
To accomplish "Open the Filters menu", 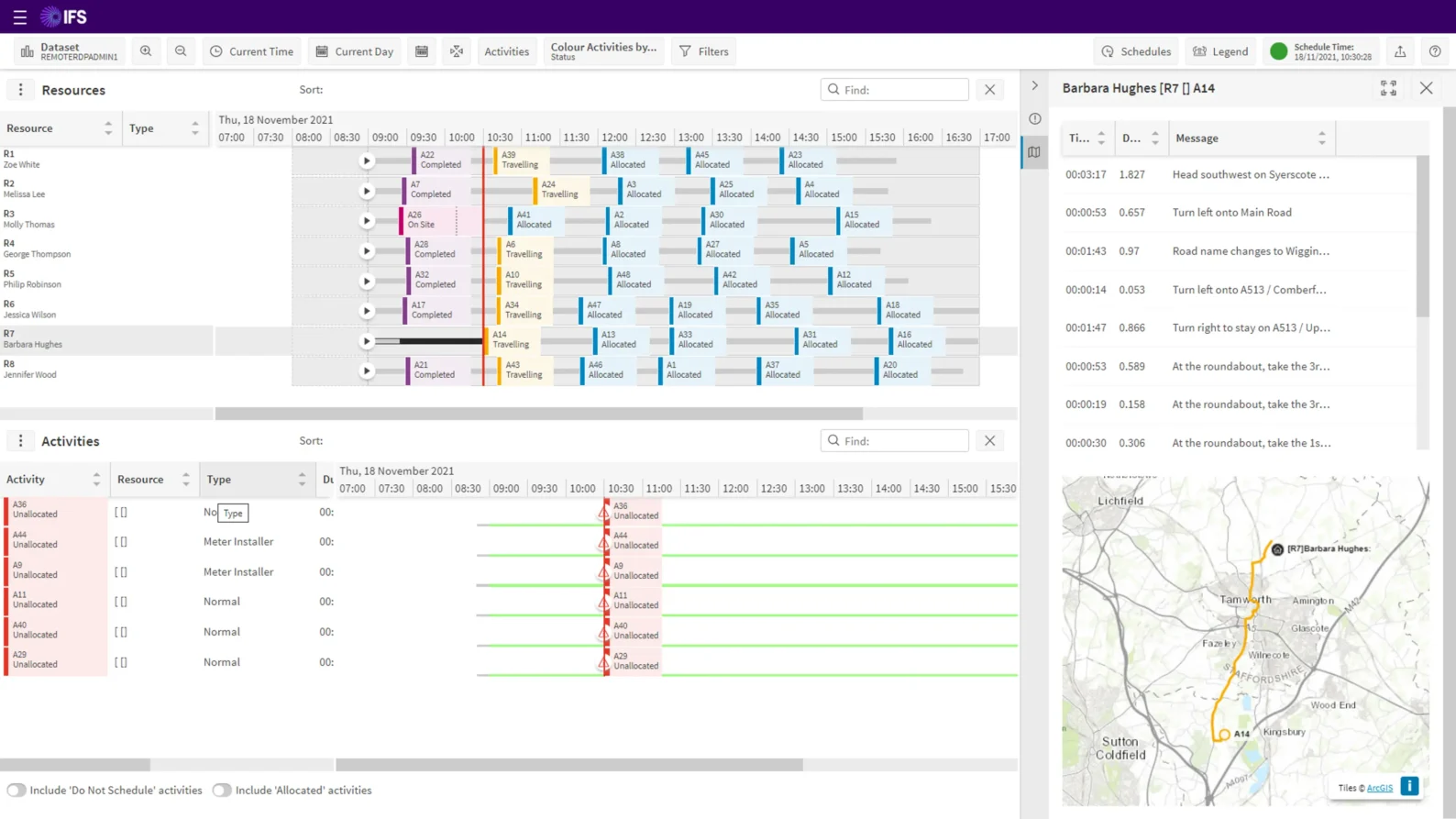I will click(x=703, y=51).
